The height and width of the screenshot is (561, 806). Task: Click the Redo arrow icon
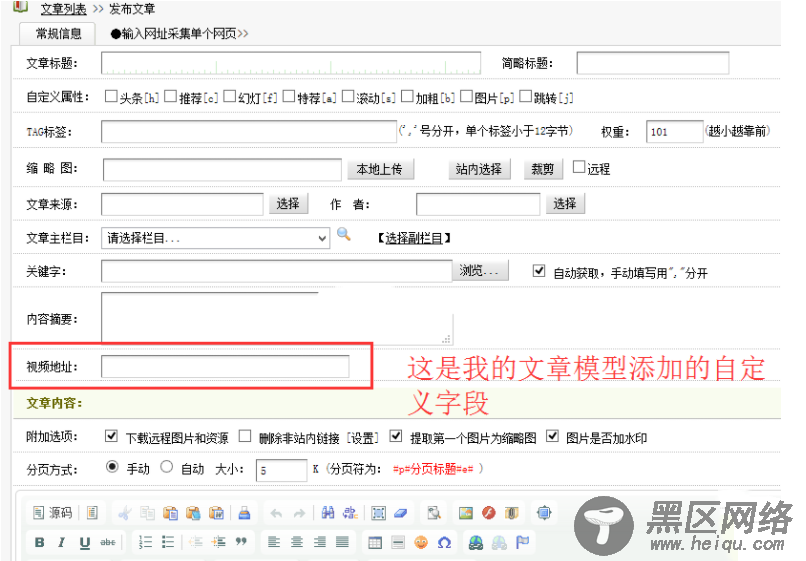click(299, 513)
